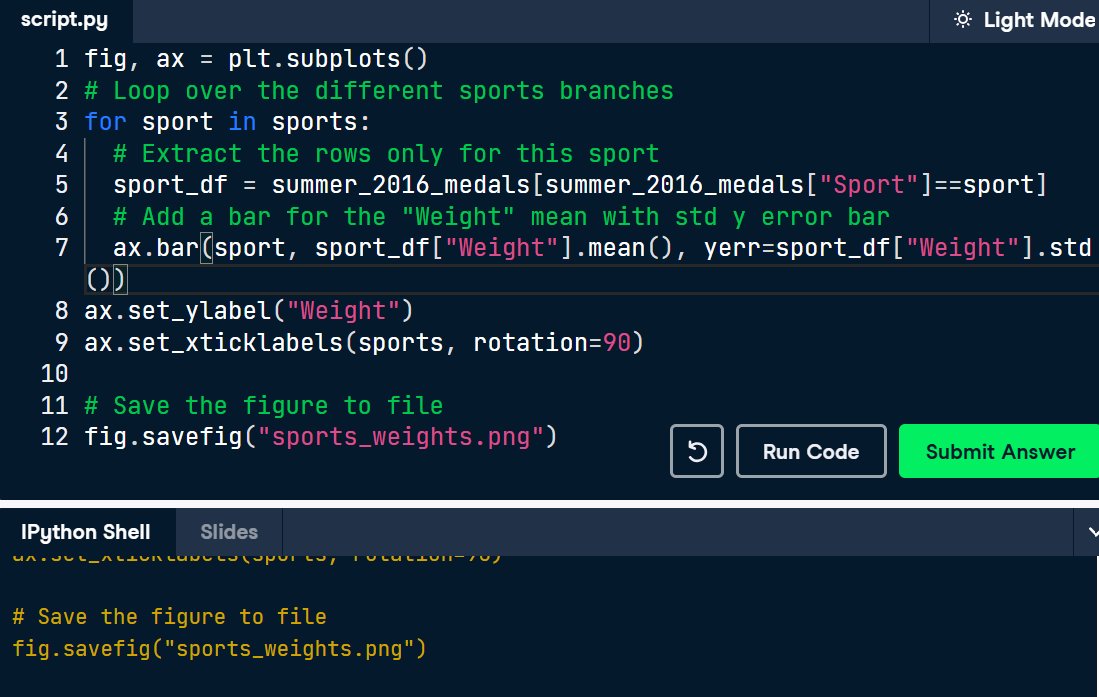Viewport: 1099px width, 697px height.
Task: Click the fig.savefig line in the IPython Shell
Action: [219, 649]
